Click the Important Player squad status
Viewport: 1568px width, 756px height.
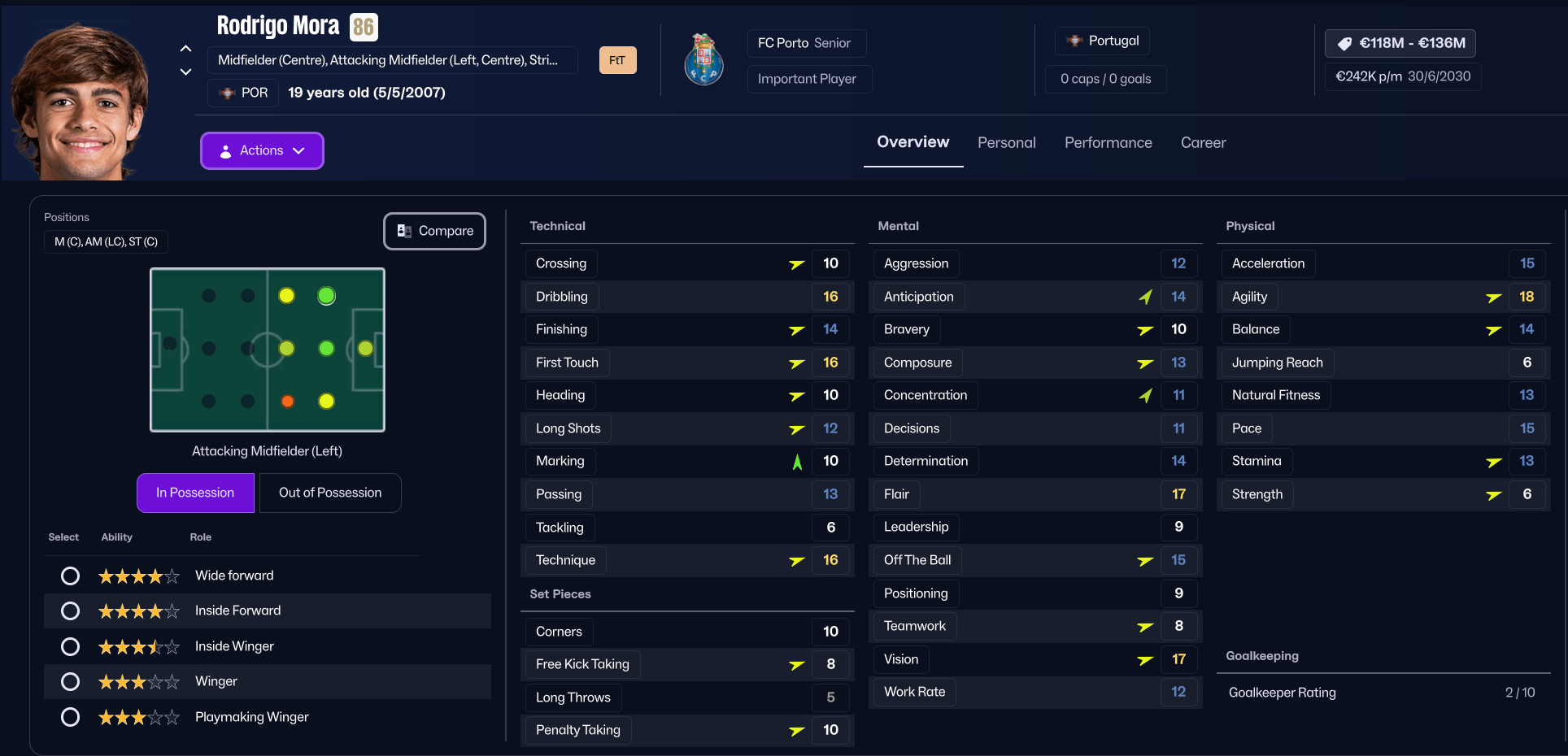tap(809, 79)
